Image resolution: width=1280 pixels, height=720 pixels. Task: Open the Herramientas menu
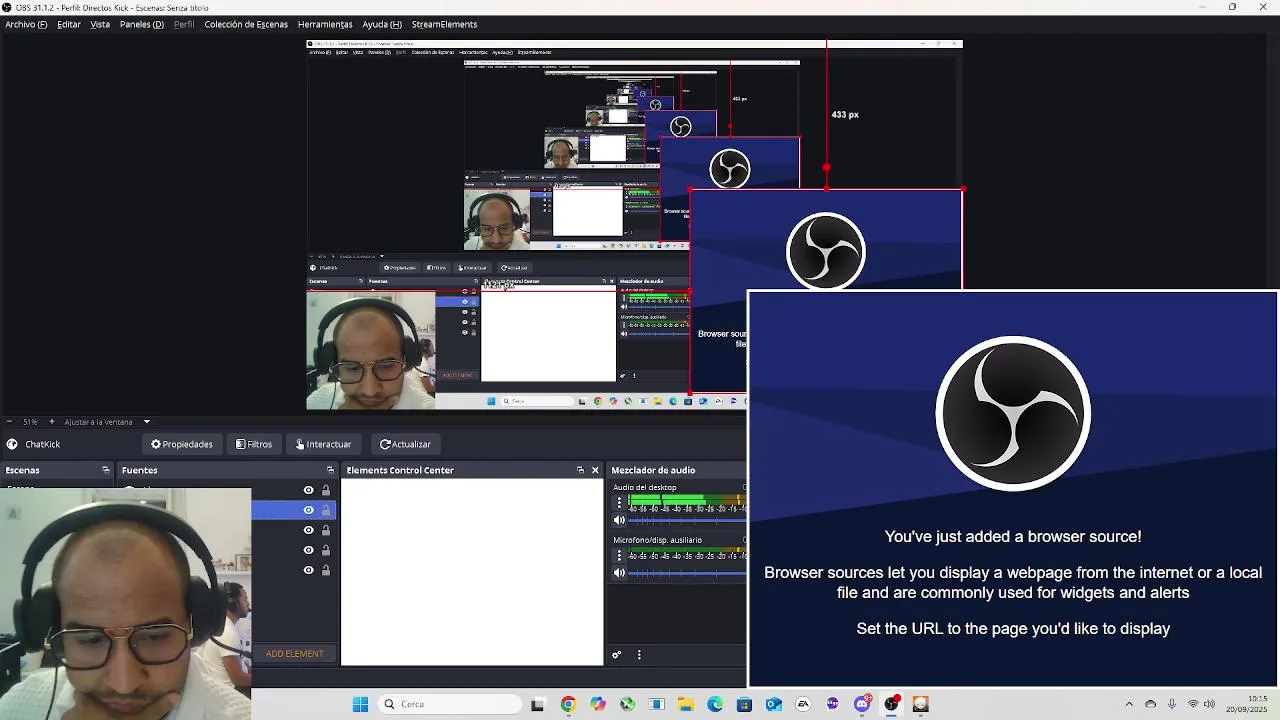(x=325, y=24)
